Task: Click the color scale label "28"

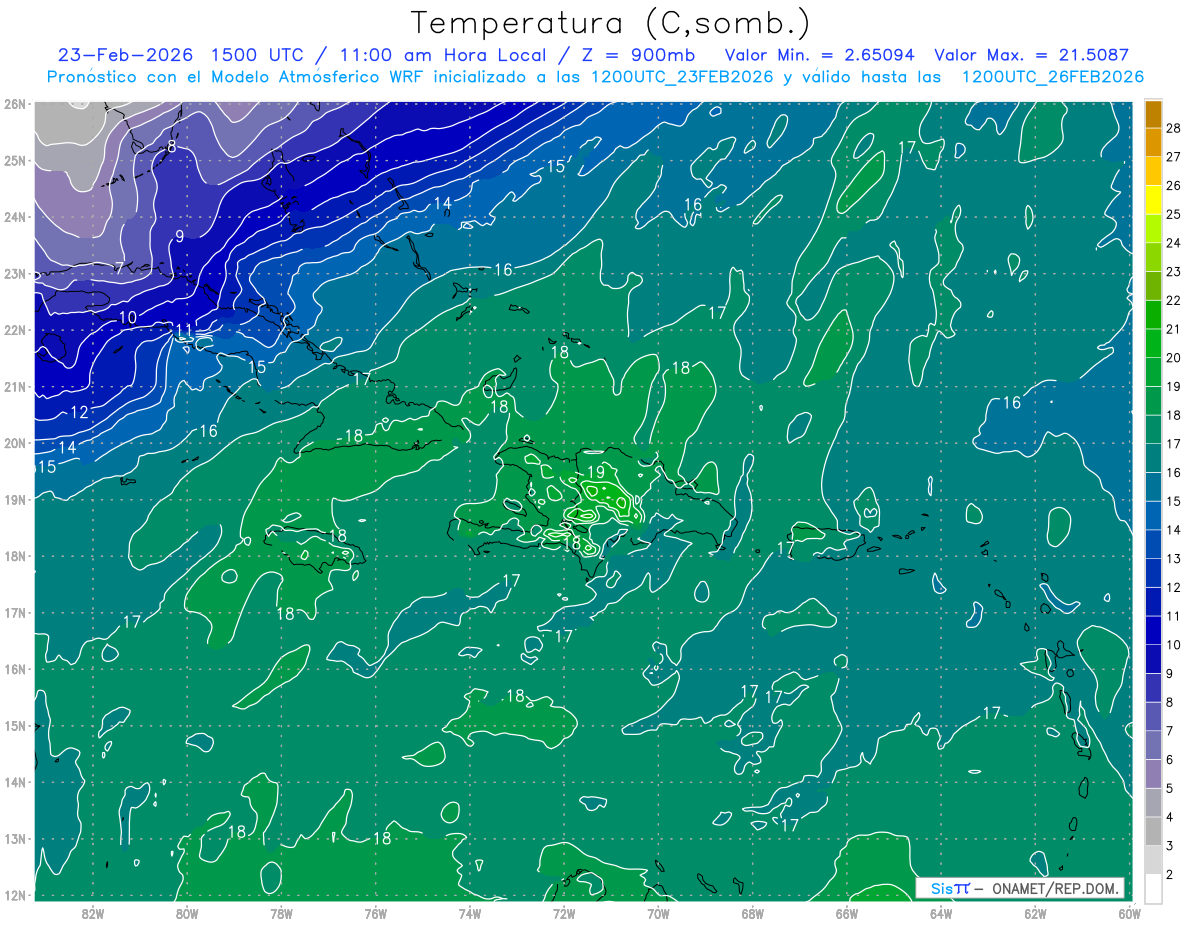Action: [x=1173, y=128]
